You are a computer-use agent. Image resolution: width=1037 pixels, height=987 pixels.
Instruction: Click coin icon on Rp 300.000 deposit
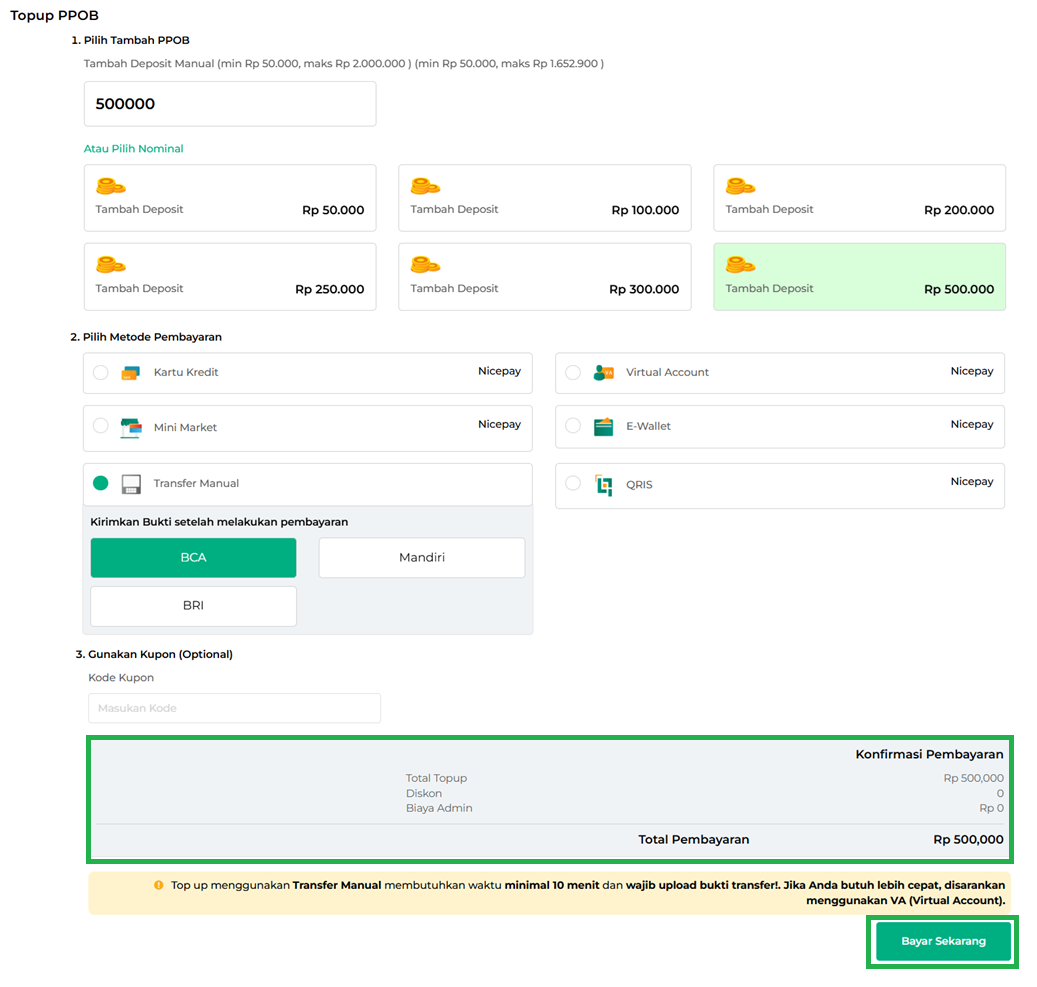(425, 265)
